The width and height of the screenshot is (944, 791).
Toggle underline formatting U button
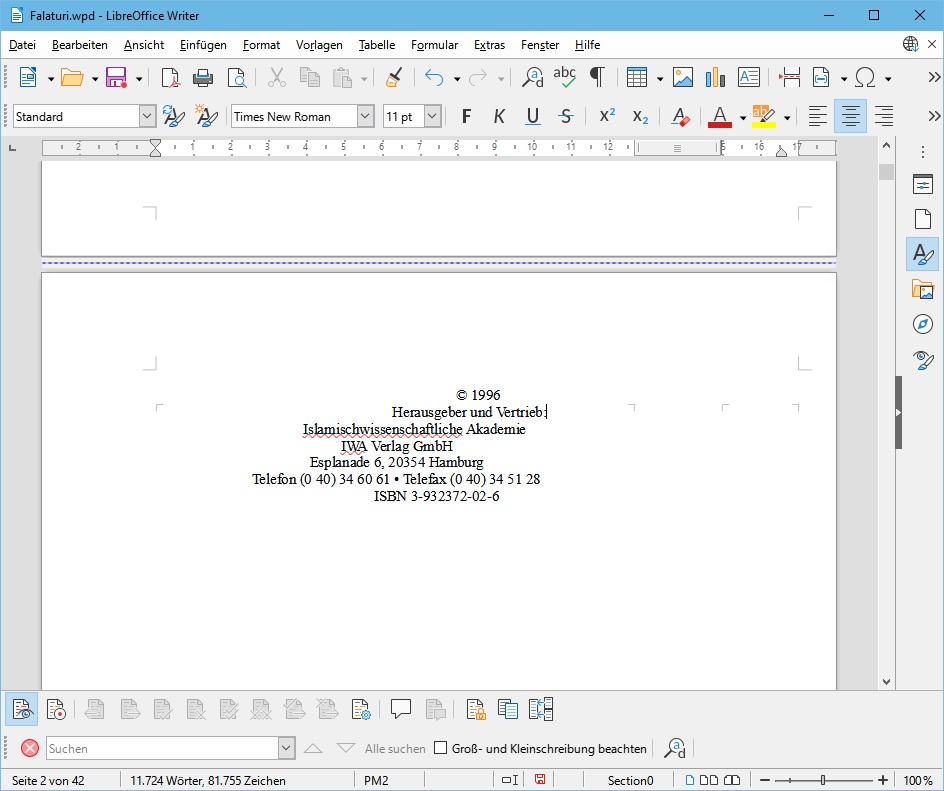[533, 117]
